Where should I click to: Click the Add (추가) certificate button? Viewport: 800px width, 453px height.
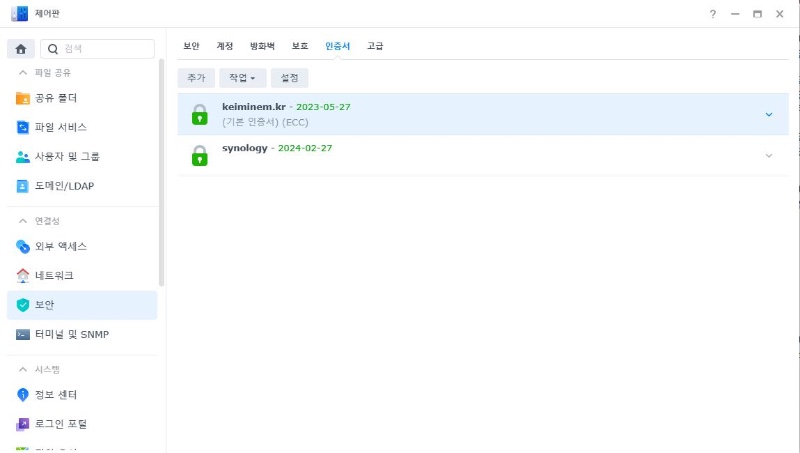[196, 78]
